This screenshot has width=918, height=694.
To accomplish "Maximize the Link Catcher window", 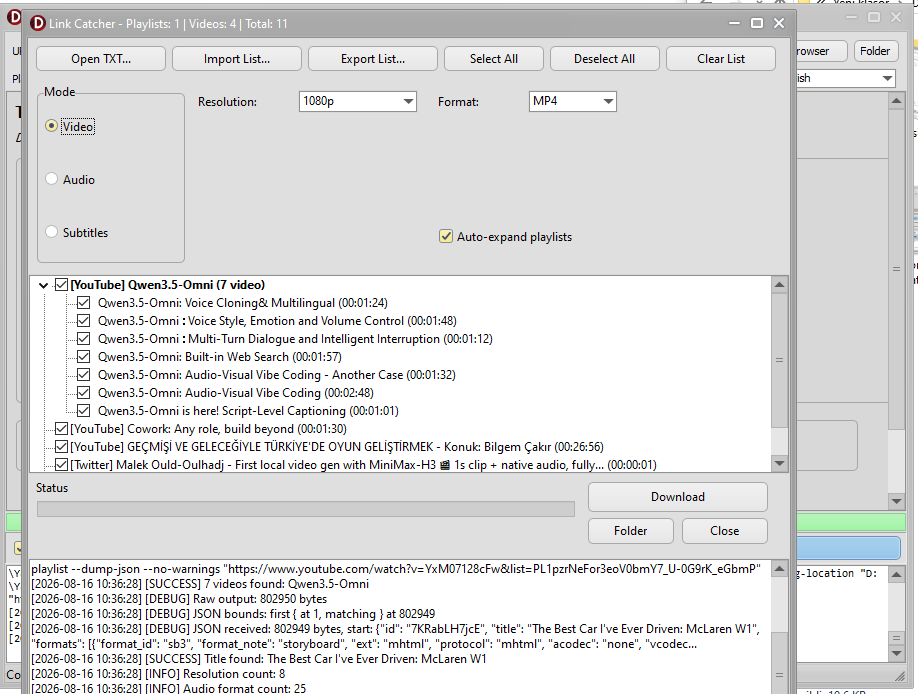I will pyautogui.click(x=756, y=23).
